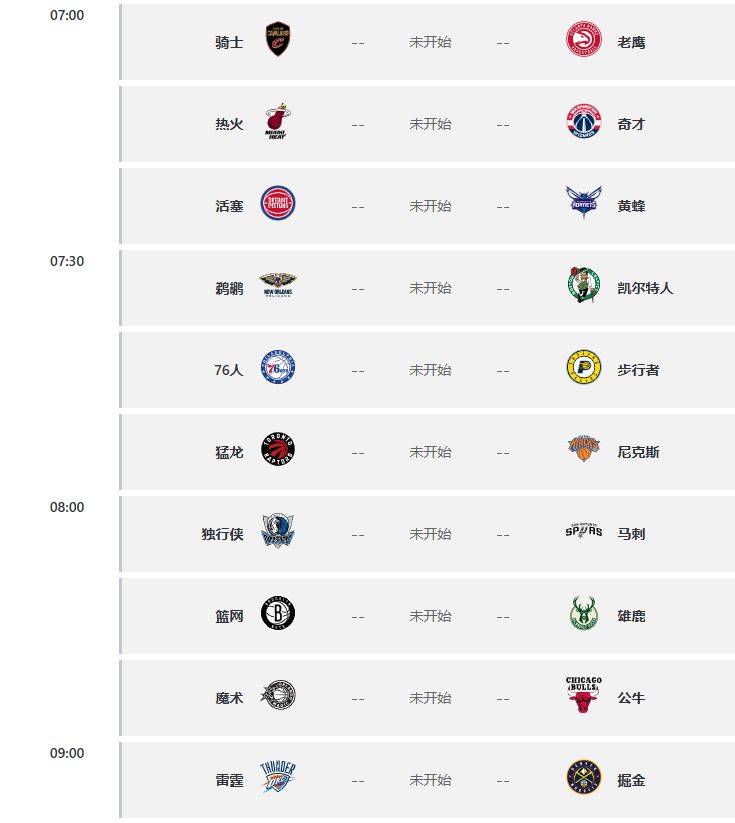
Task: Click the Milwaukee Bucks logo
Action: click(x=584, y=615)
